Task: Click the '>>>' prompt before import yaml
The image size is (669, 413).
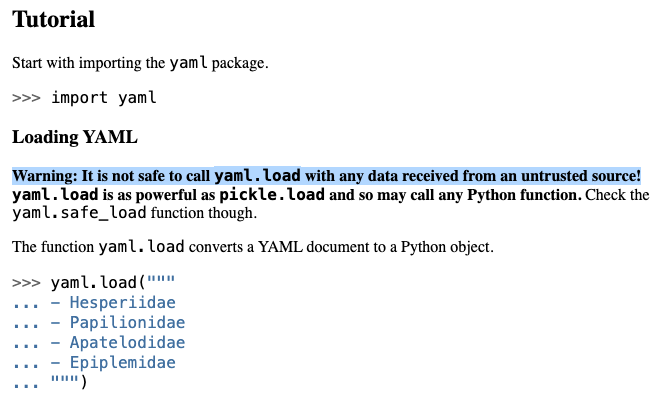Action: [x=26, y=98]
